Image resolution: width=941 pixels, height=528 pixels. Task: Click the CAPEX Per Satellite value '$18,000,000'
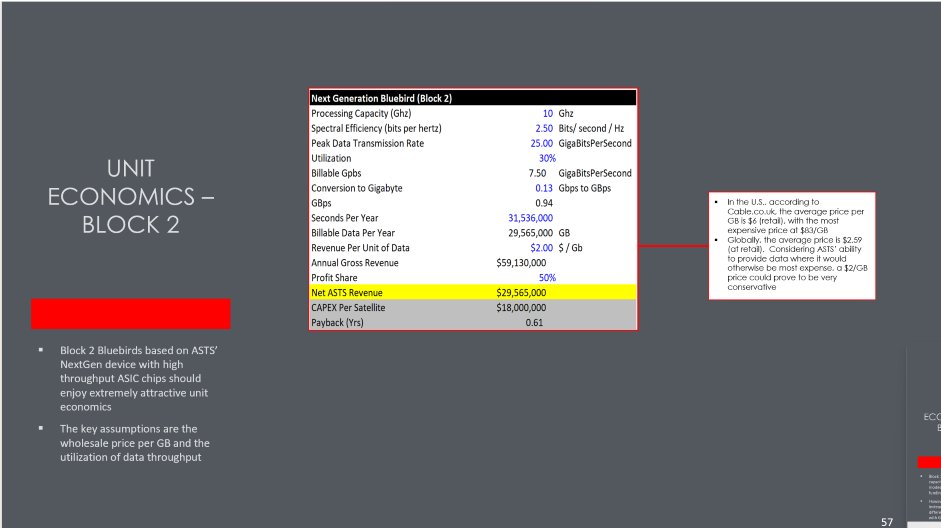point(521,308)
